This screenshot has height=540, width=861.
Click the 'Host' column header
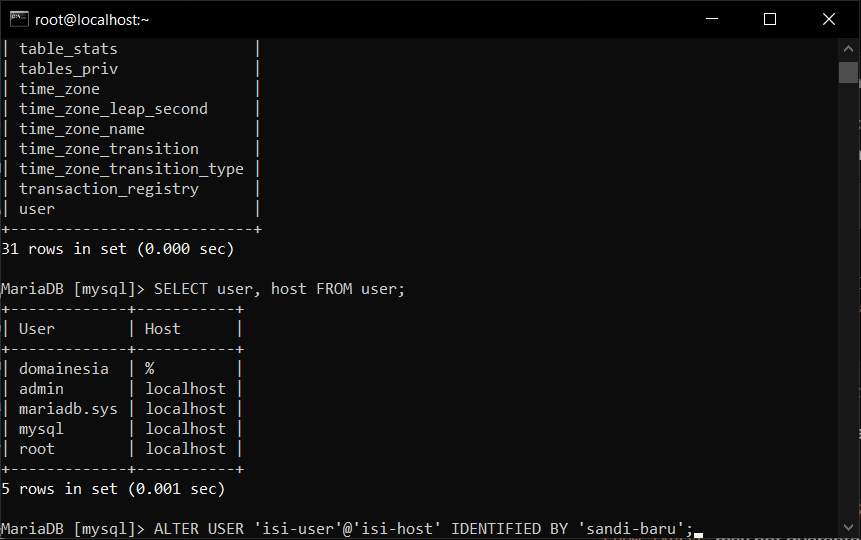(163, 329)
